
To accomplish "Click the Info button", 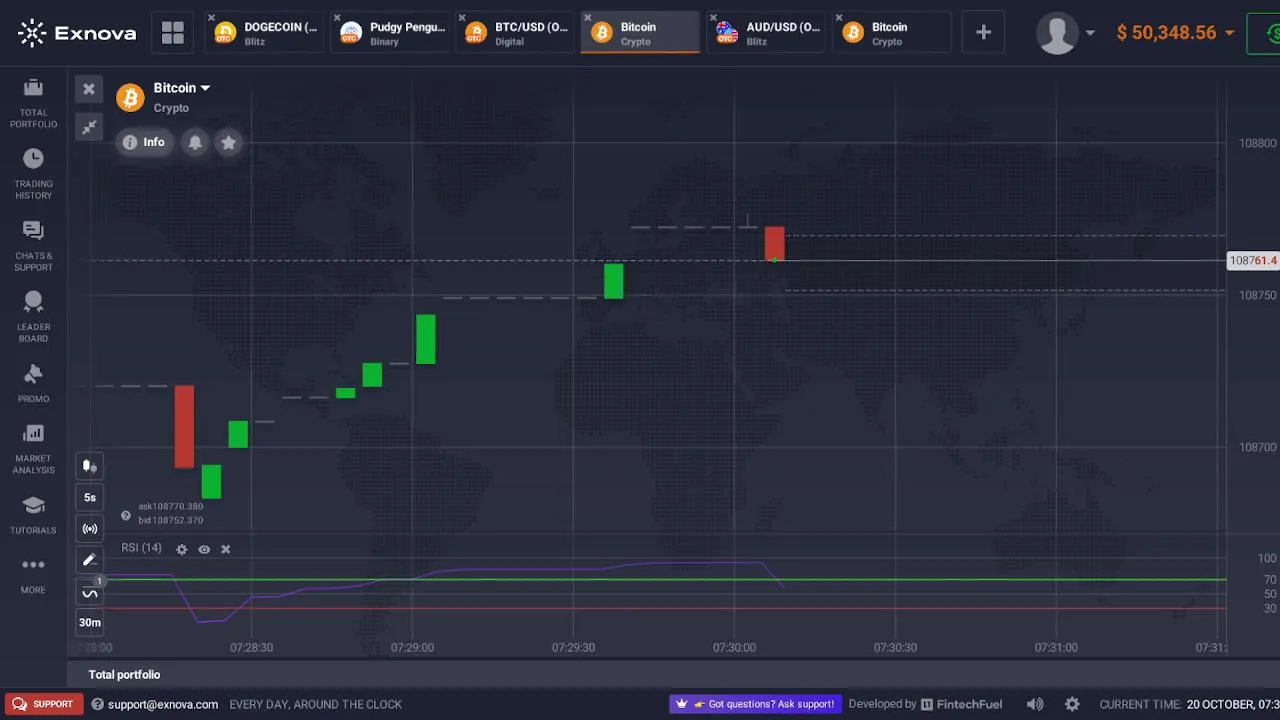I will coord(143,142).
